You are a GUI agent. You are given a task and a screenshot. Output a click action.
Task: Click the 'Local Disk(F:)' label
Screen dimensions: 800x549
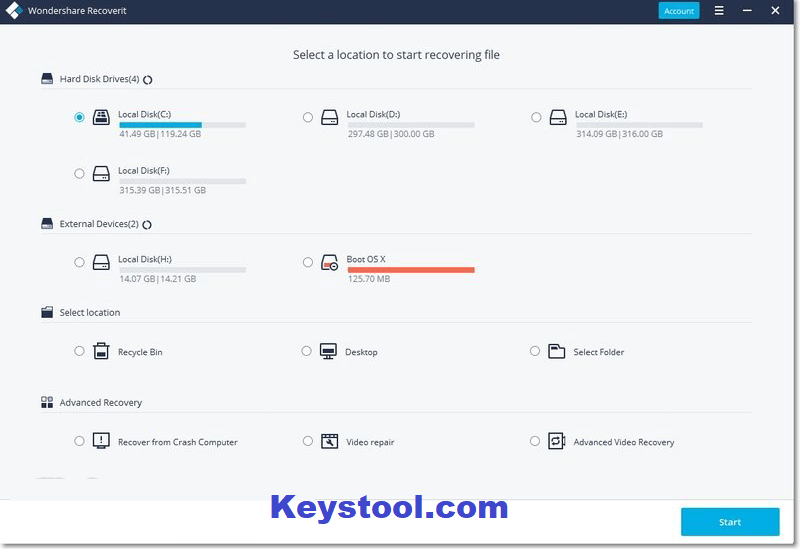click(x=144, y=170)
